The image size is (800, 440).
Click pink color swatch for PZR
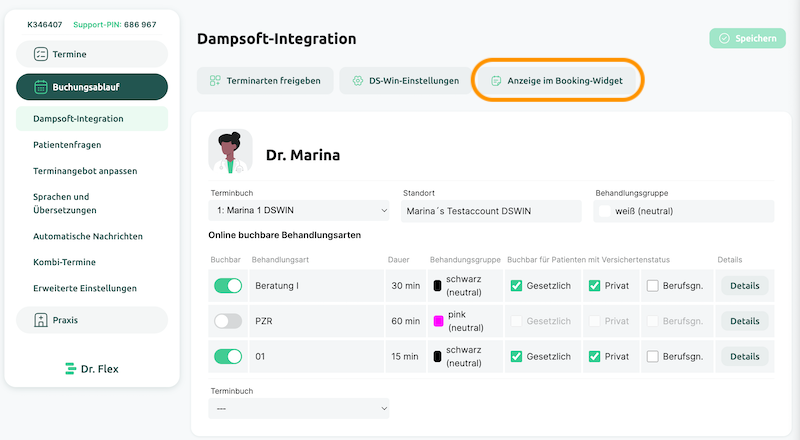[x=438, y=321]
